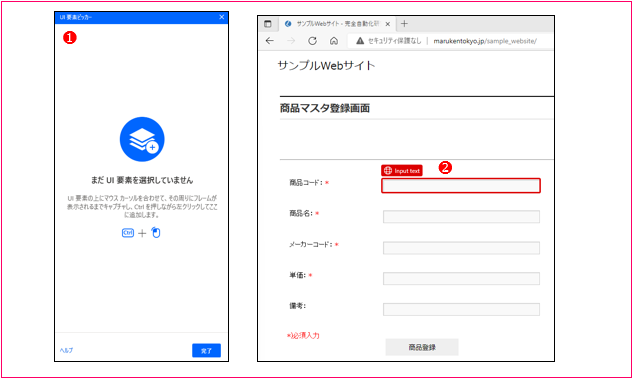Click the 単価 input field
The width and height of the screenshot is (633, 380).
461,278
